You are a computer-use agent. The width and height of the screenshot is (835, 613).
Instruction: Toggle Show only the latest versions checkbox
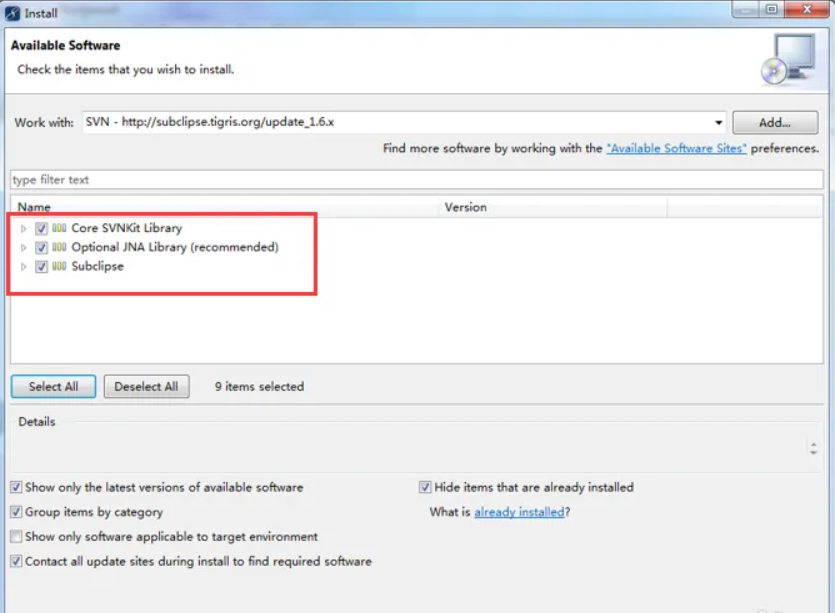tap(17, 487)
